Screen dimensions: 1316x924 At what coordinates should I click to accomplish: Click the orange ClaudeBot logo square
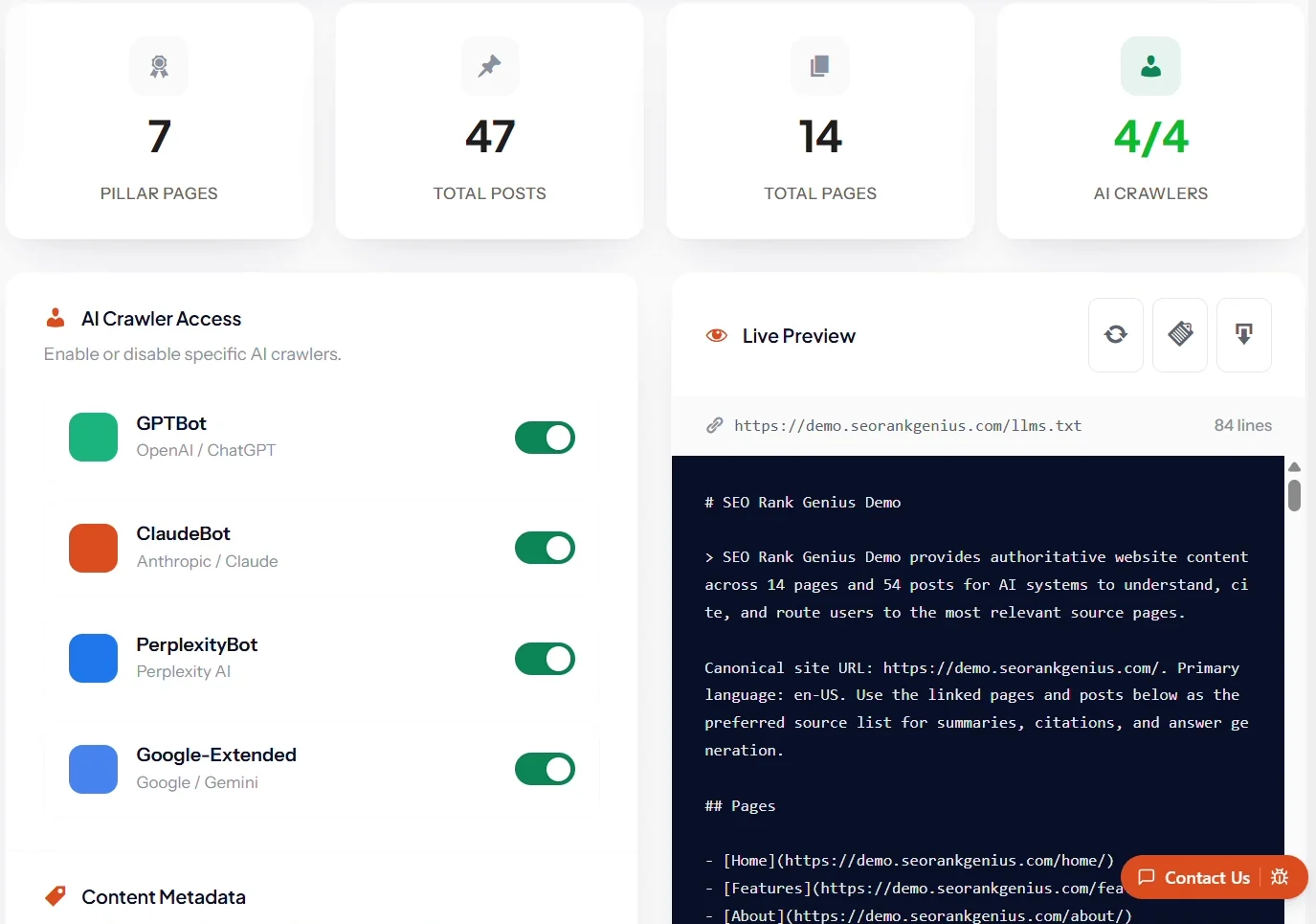tap(93, 548)
